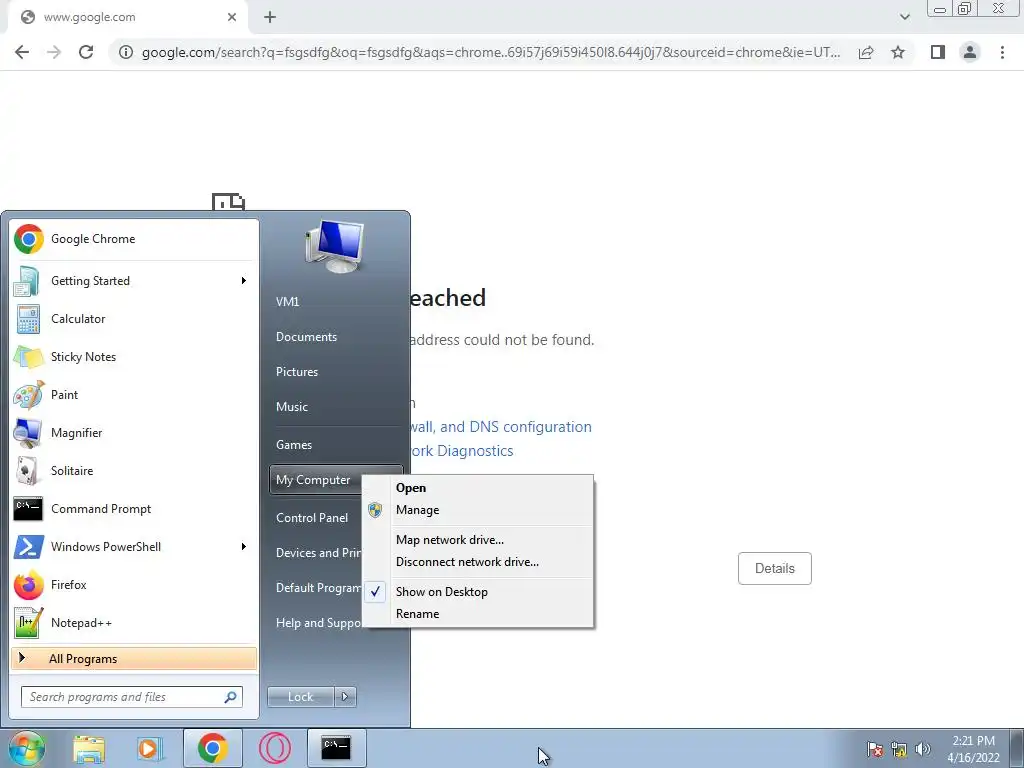Click the Lock button
1024x768 pixels.
[301, 697]
